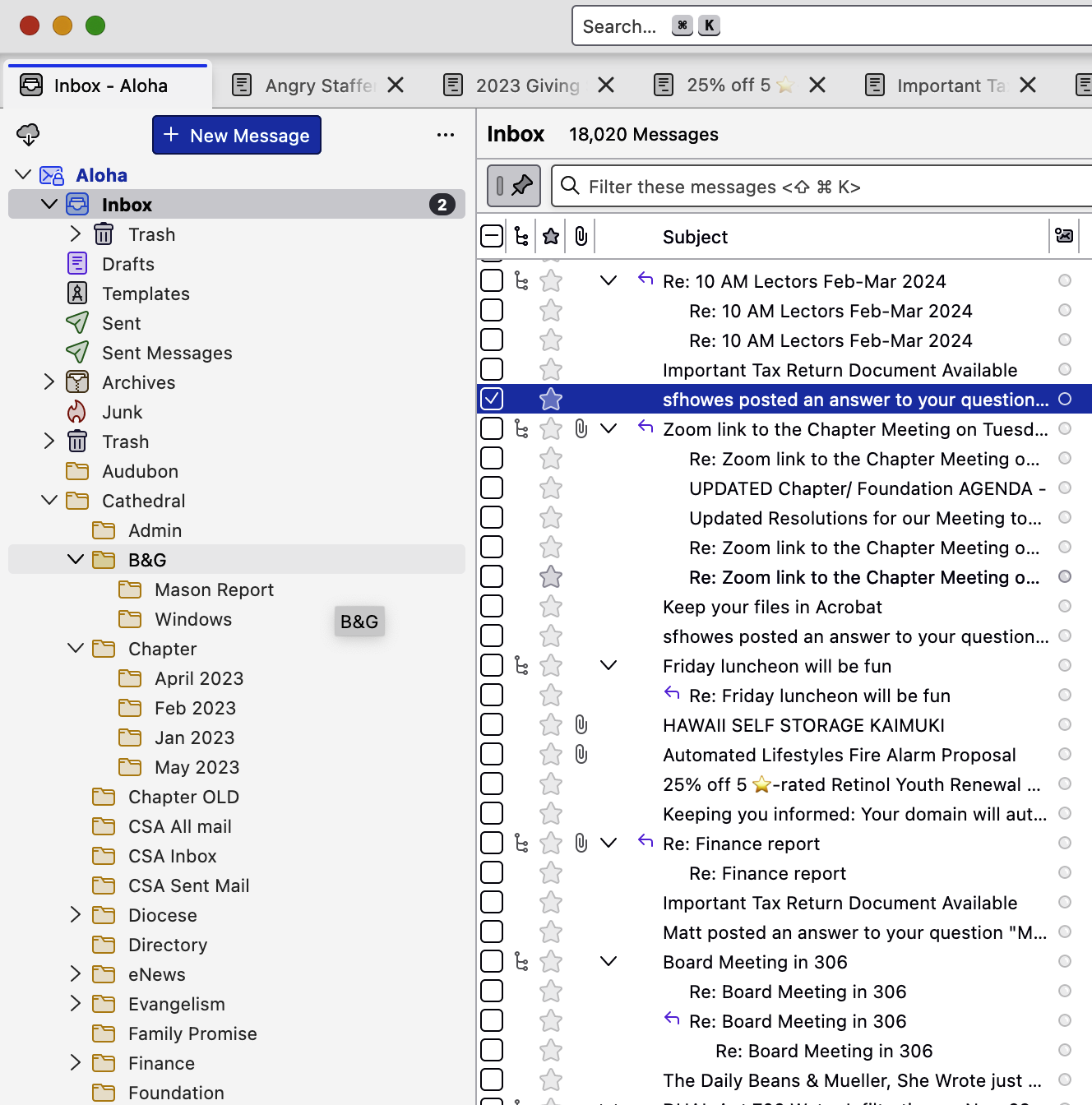Click the New Message button
Image resolution: width=1092 pixels, height=1105 pixels.
(x=237, y=135)
